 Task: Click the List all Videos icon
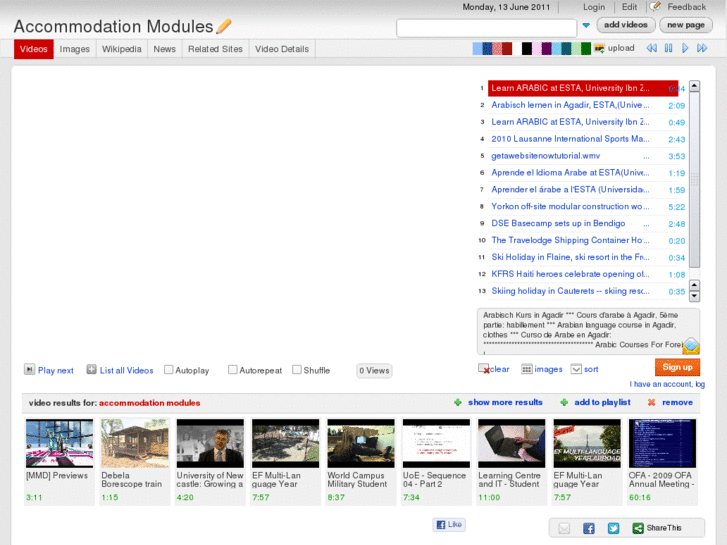coord(91,369)
